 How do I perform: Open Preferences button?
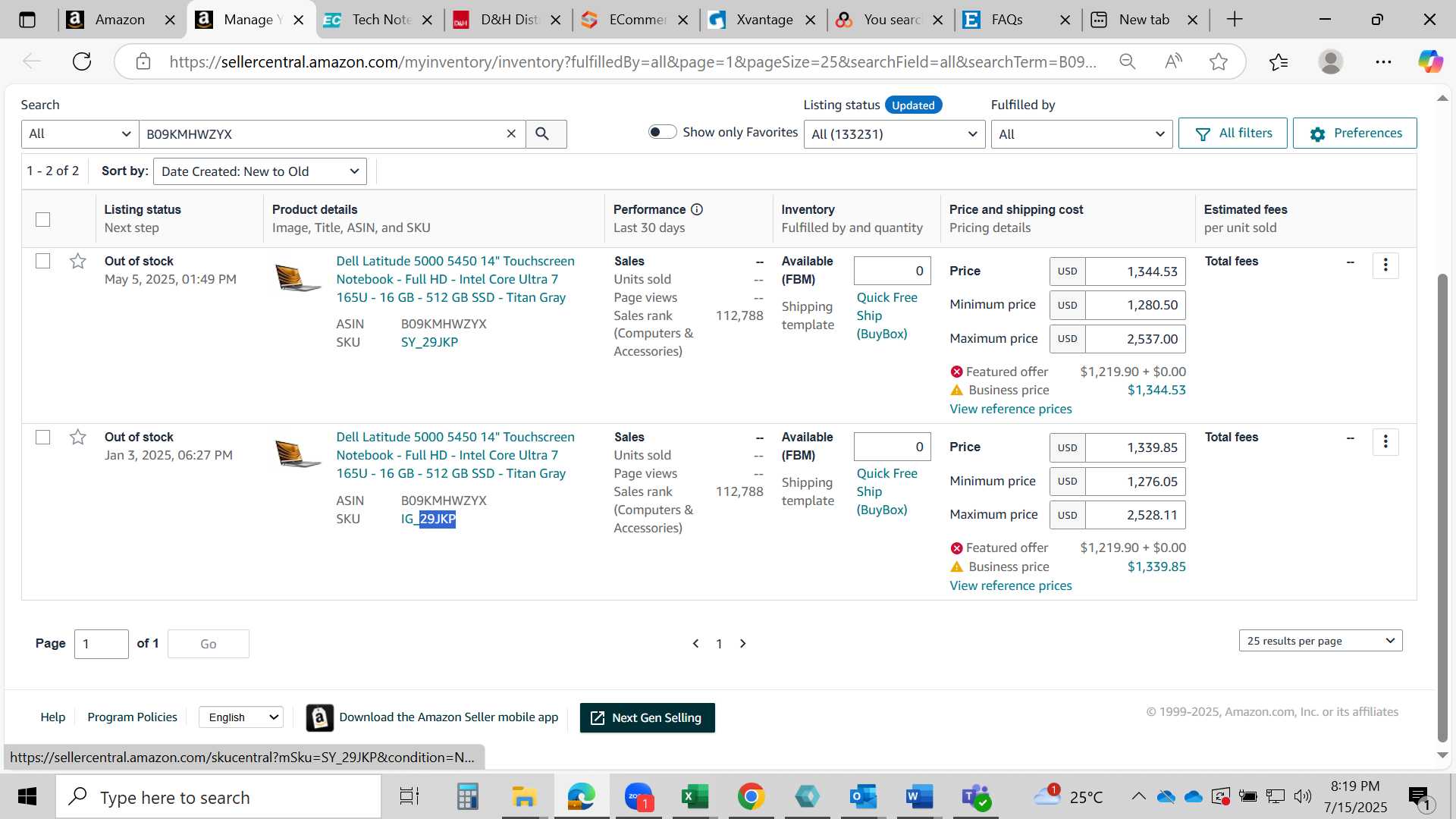[x=1355, y=133]
